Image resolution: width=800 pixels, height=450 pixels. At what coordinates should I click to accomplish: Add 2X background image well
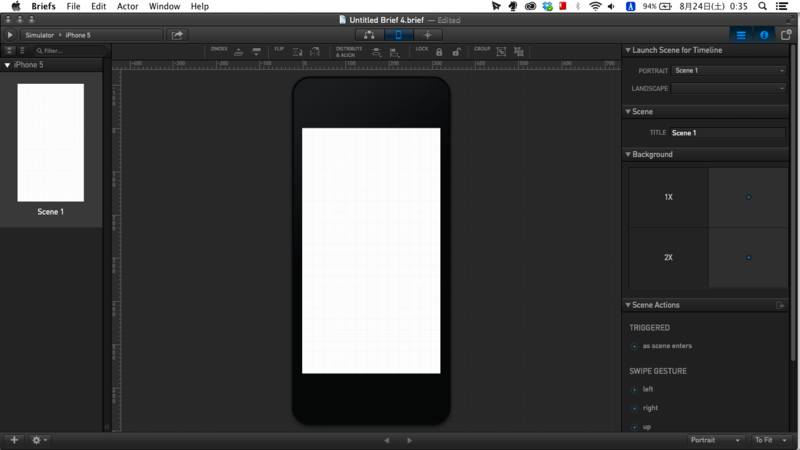click(748, 257)
